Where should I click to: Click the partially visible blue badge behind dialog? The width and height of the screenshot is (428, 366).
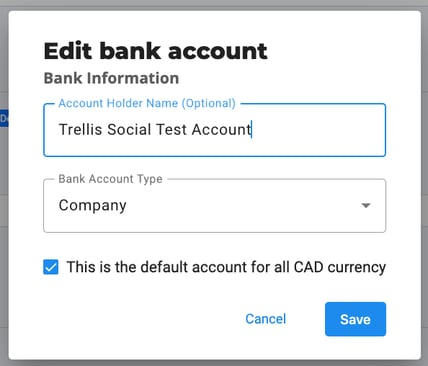coord(4,118)
